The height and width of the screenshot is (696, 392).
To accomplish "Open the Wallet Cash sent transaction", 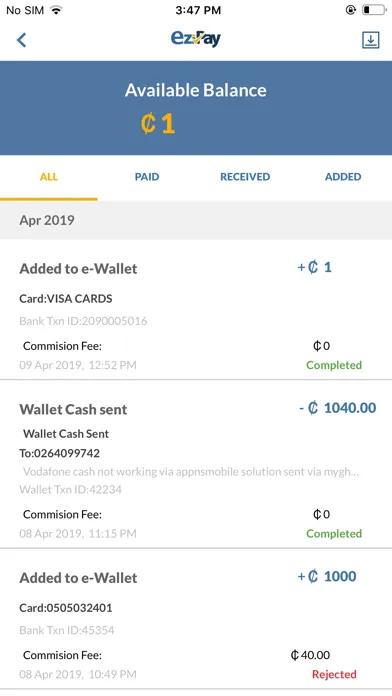I will pos(196,464).
